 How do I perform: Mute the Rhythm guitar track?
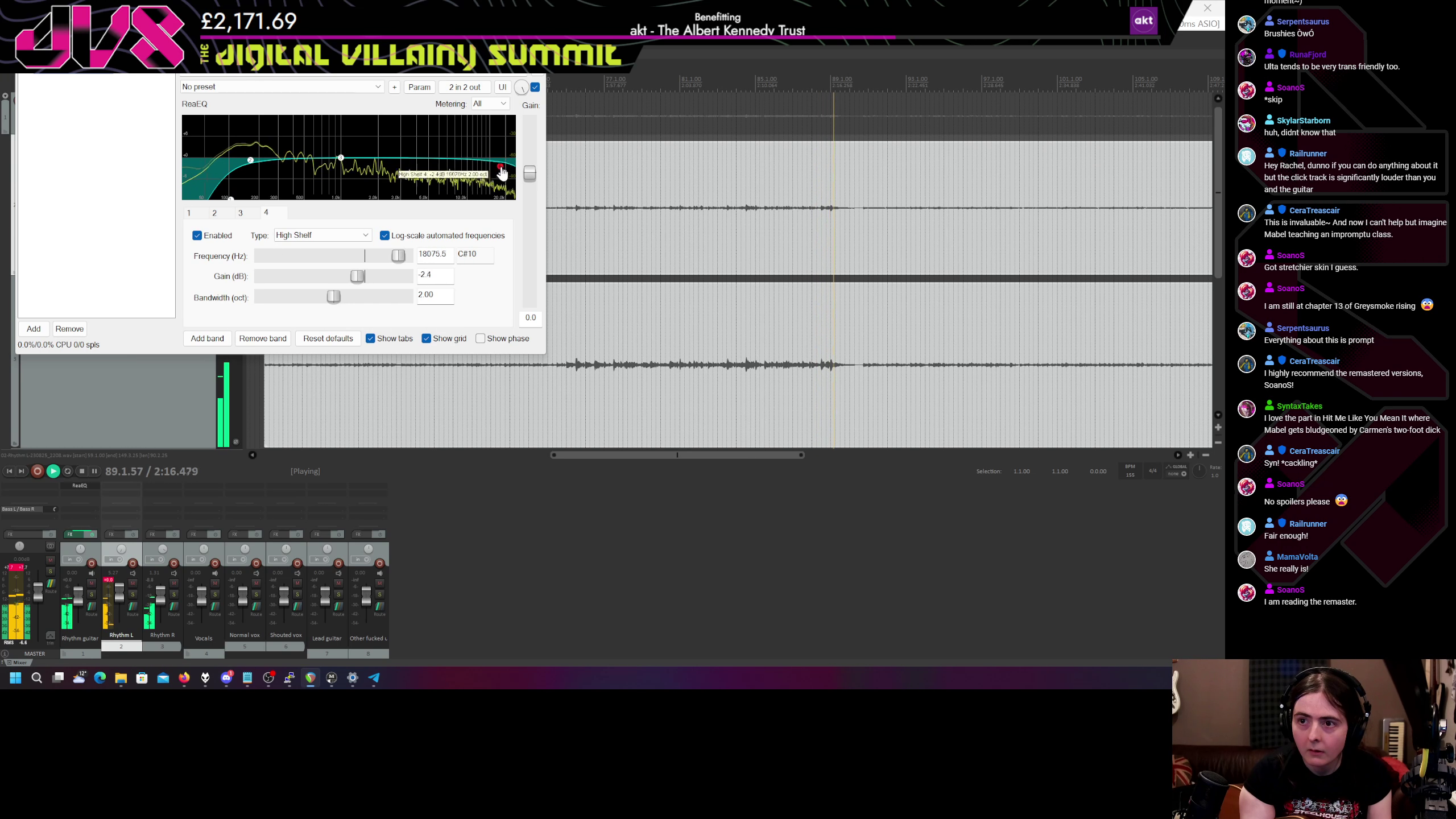pyautogui.click(x=92, y=583)
